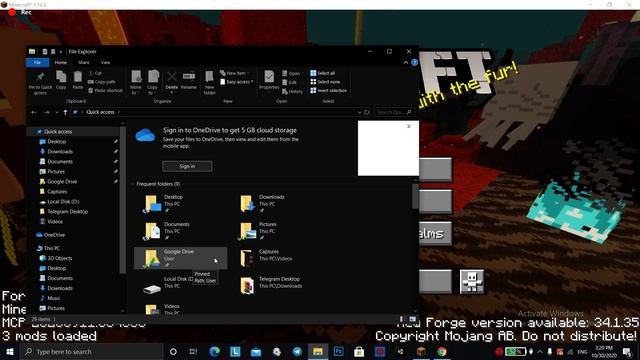
Task: Open Microsoft Edge from taskbar
Action: [x=215, y=351]
